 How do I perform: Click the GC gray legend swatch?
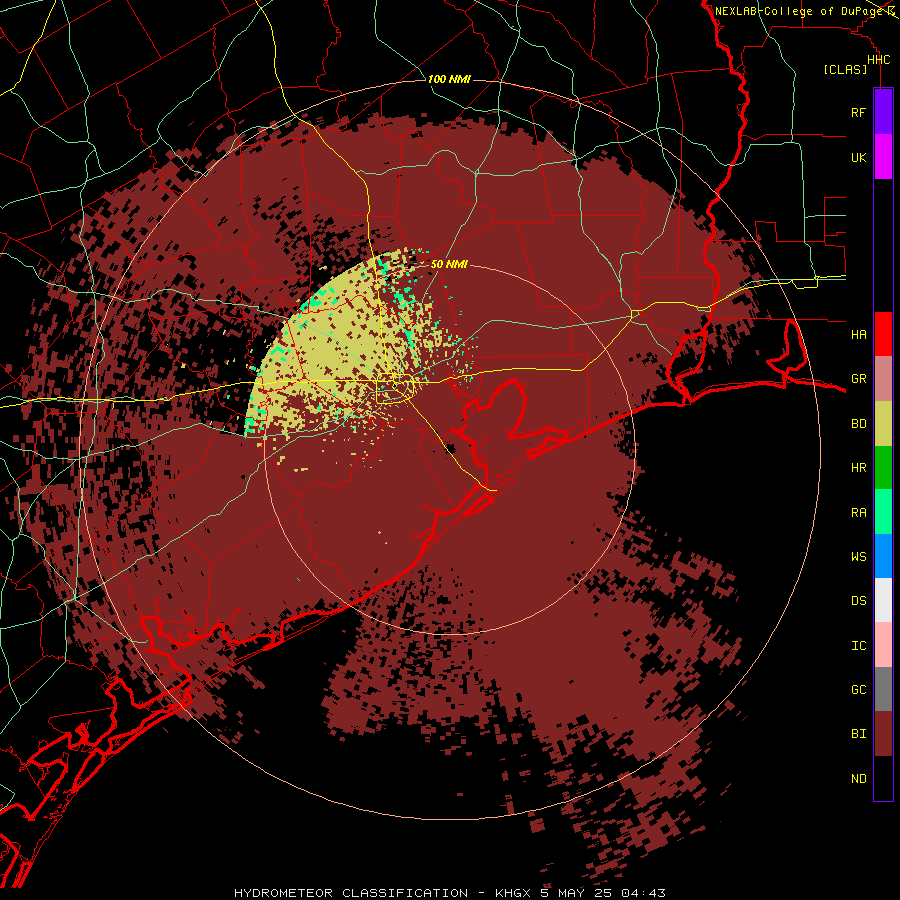click(883, 689)
